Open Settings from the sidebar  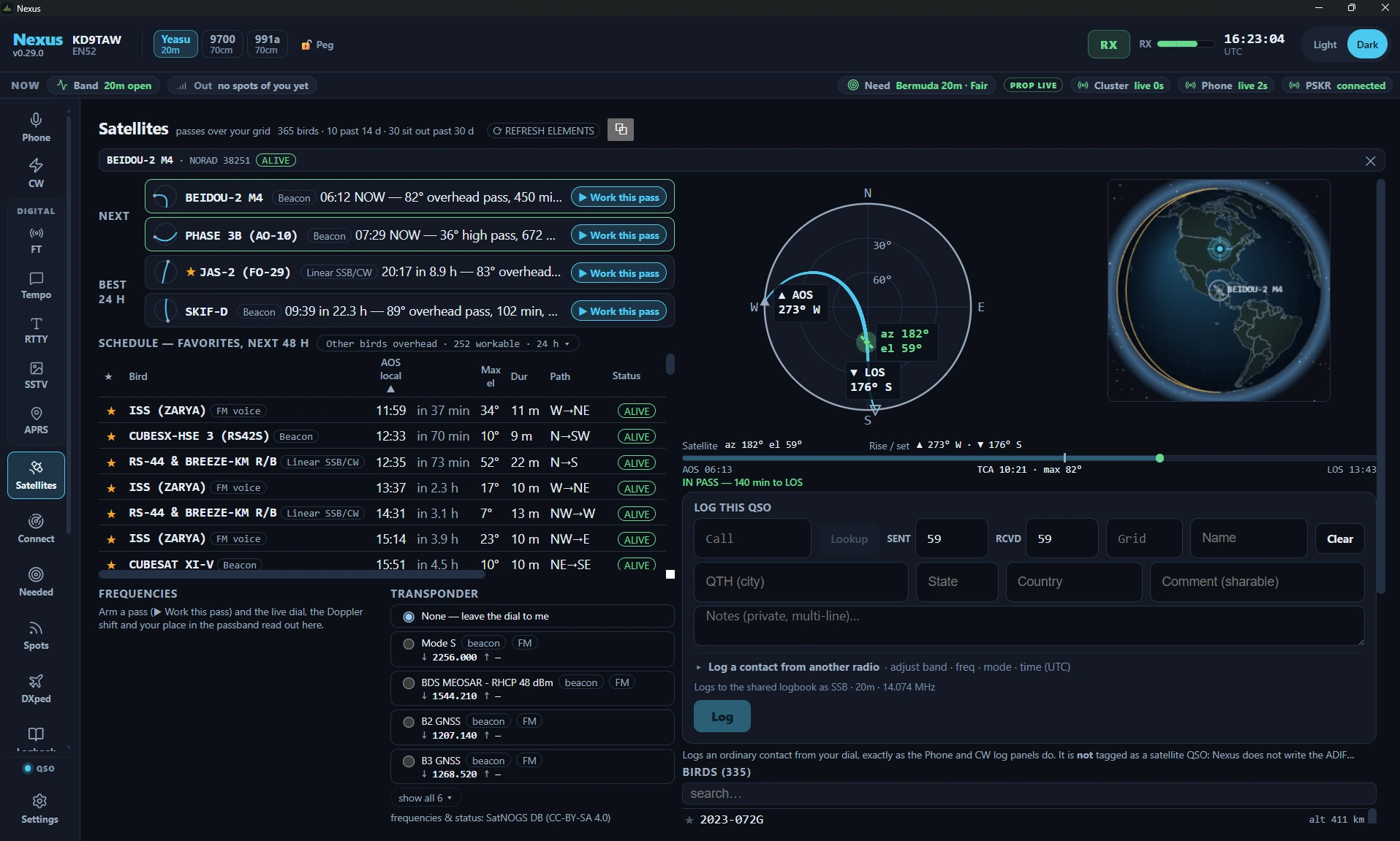click(x=39, y=809)
